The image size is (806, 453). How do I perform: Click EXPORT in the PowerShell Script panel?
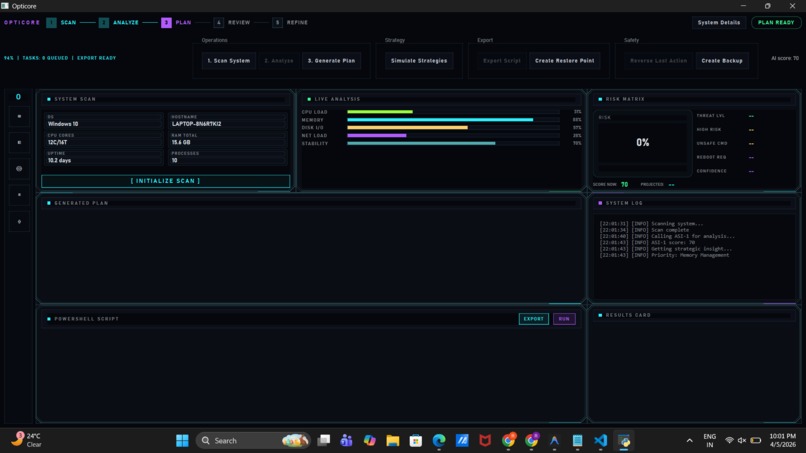point(534,319)
